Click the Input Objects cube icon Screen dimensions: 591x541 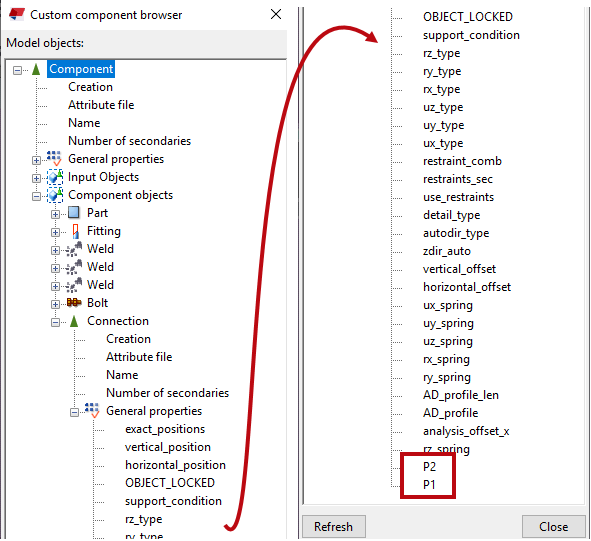pyautogui.click(x=55, y=177)
